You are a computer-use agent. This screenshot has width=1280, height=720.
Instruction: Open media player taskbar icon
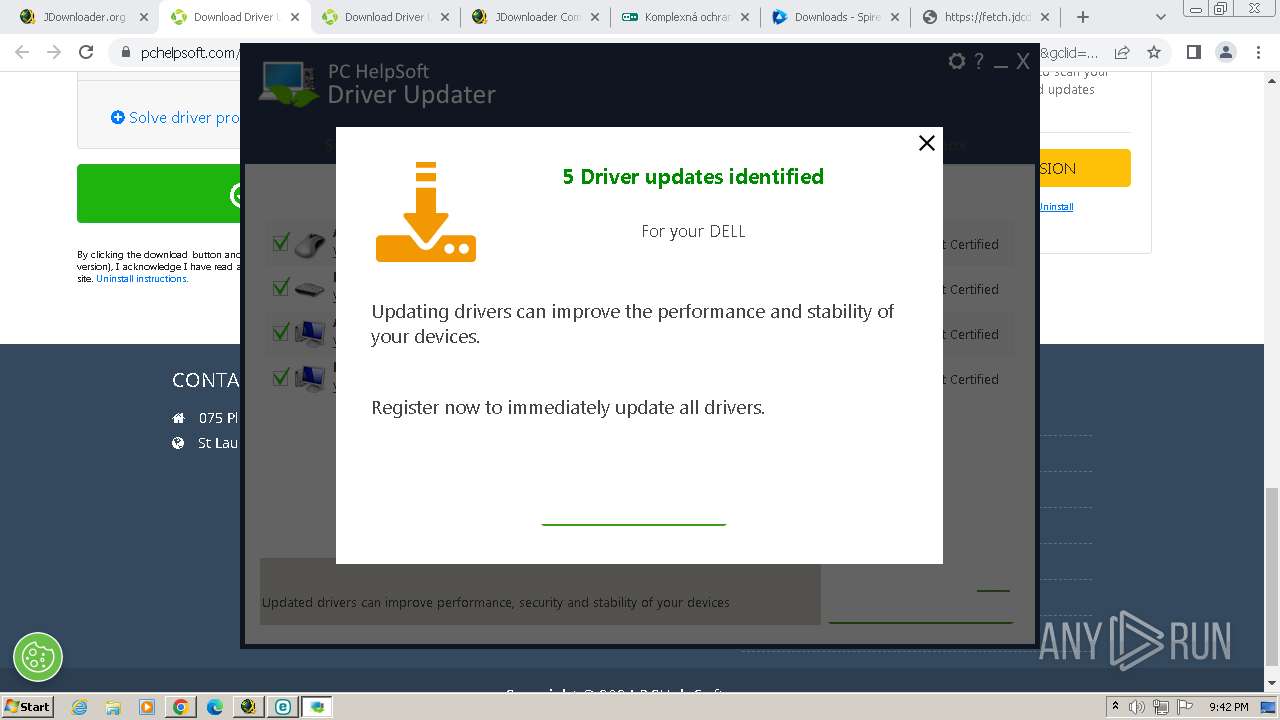point(147,707)
